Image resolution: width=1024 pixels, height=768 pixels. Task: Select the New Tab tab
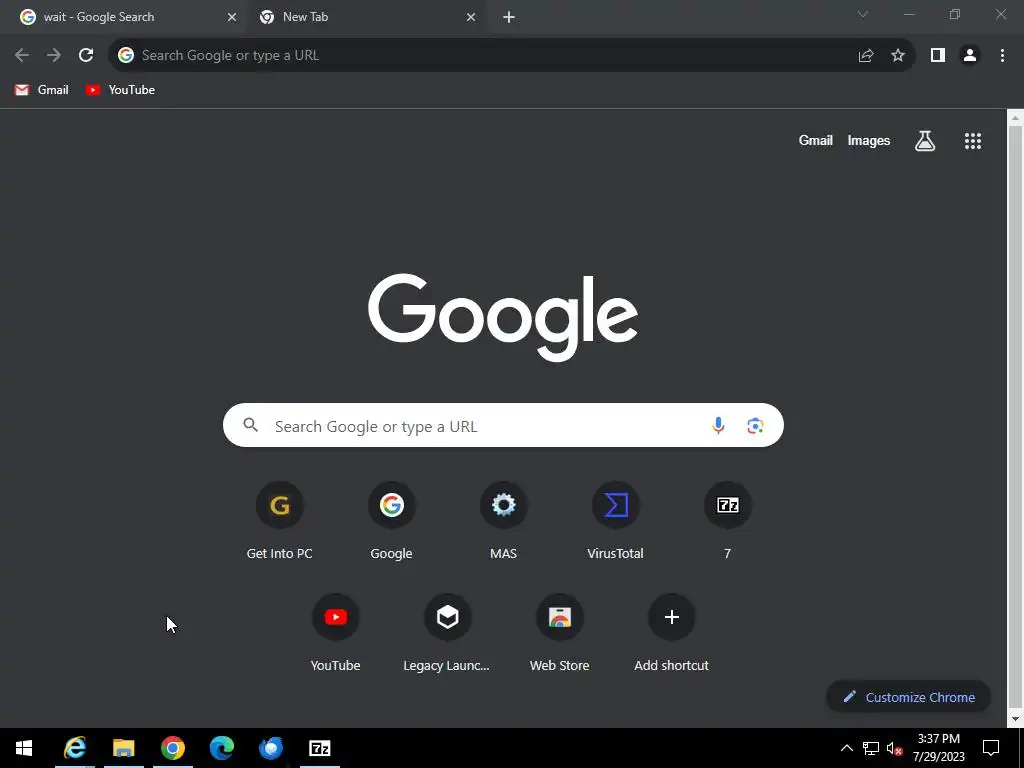point(366,18)
